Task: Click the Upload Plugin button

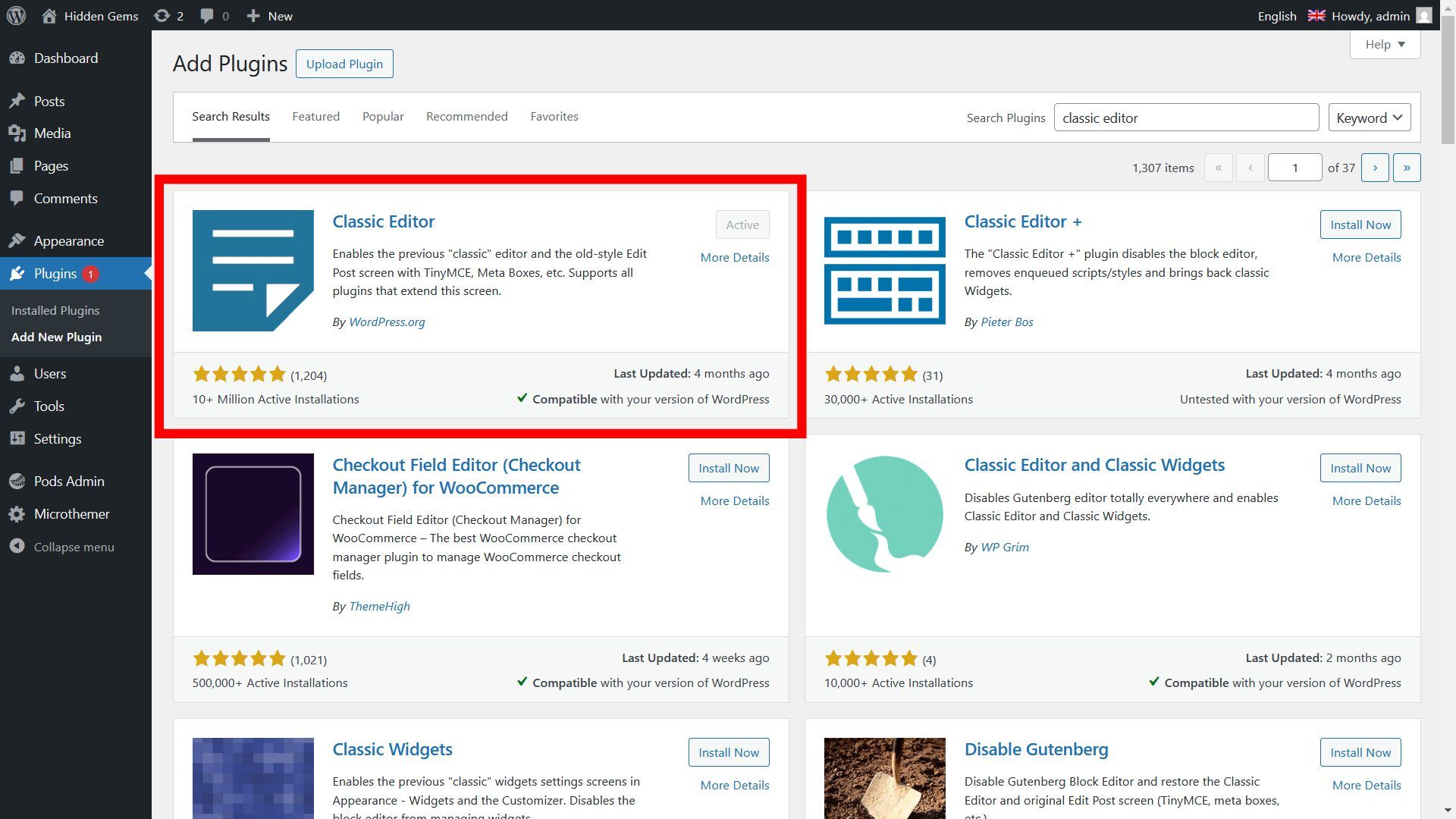Action: [x=344, y=64]
